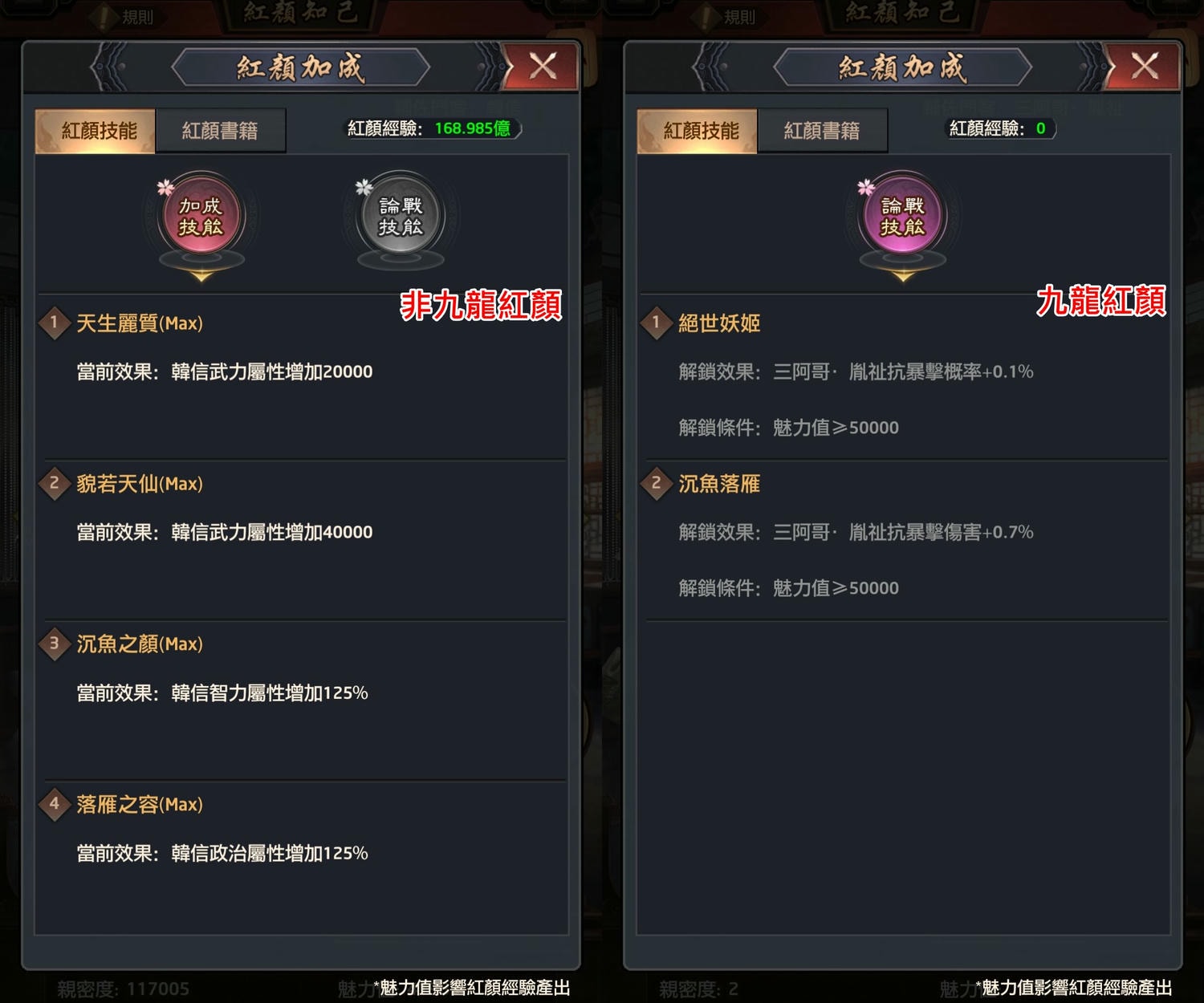Open 規則 rules button above right panel
The image size is (1204, 1003).
point(729,17)
